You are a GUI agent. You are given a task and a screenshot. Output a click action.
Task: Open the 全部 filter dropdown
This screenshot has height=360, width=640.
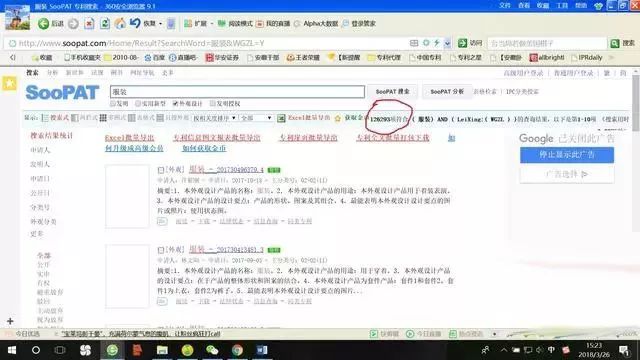[256, 118]
